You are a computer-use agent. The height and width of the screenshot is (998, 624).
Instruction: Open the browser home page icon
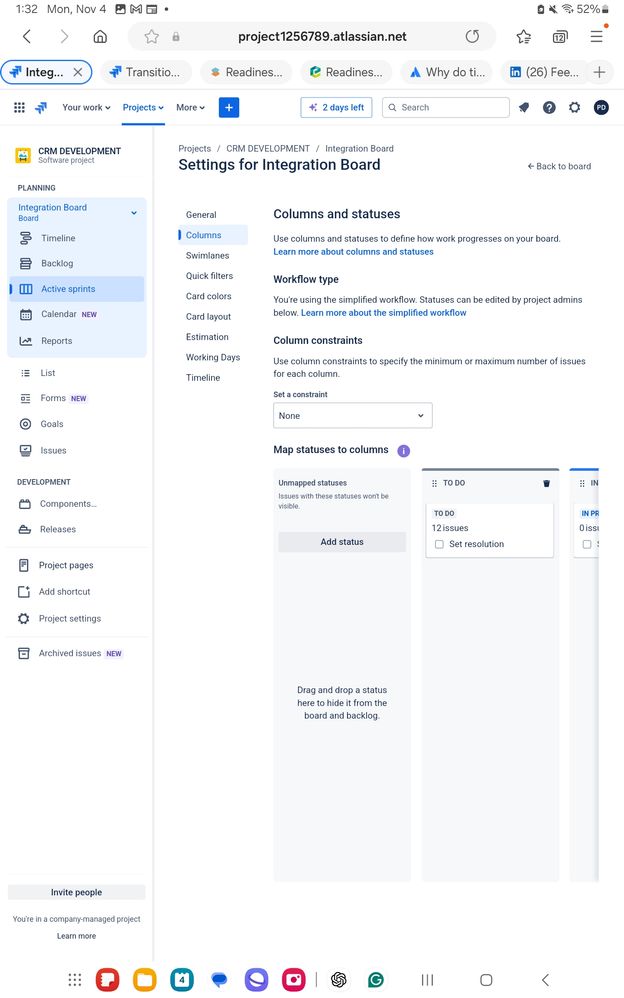(100, 37)
